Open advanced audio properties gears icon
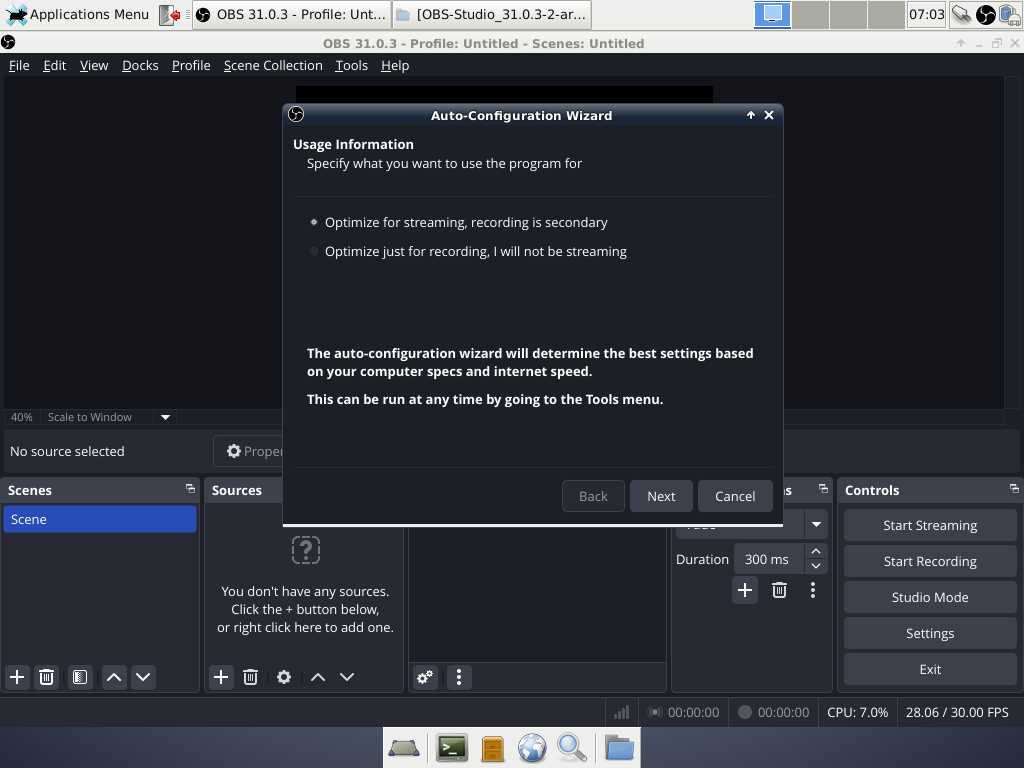Image resolution: width=1024 pixels, height=768 pixels. pos(425,677)
